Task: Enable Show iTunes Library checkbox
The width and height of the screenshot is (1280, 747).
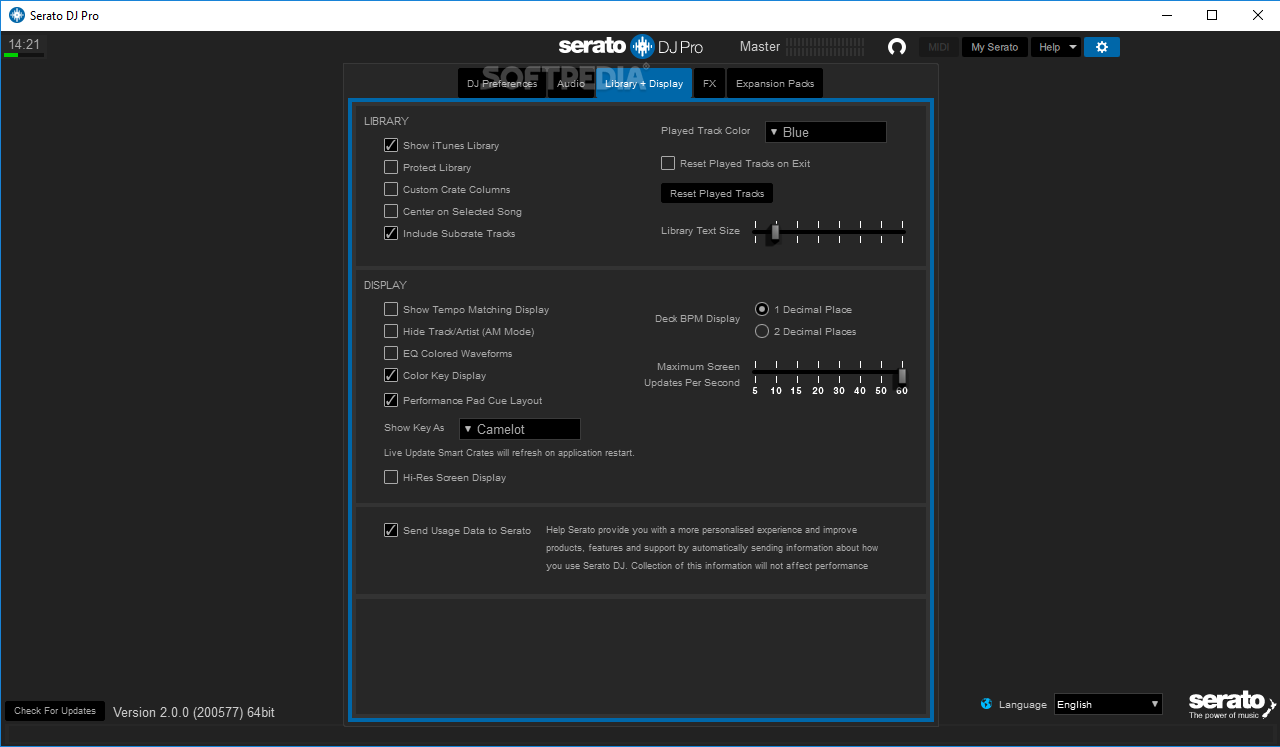Action: tap(391, 146)
